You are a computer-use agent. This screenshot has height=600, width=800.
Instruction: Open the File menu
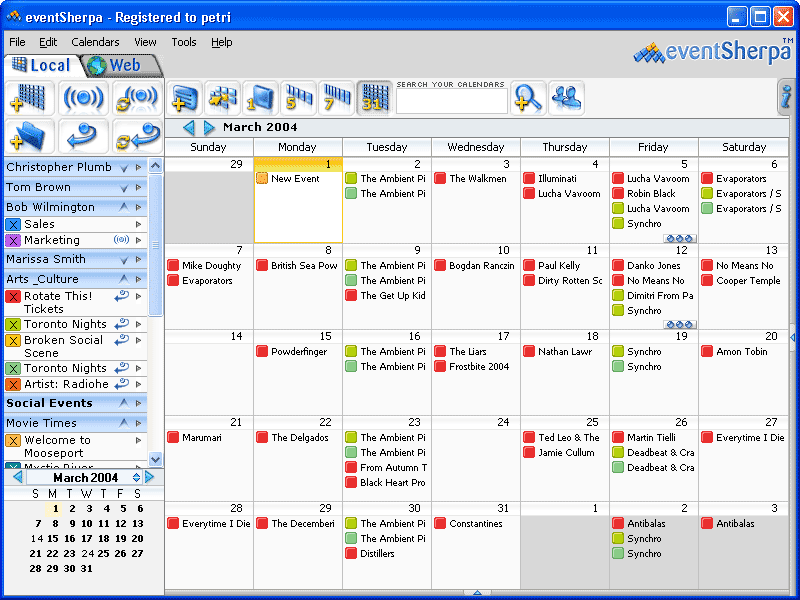[x=17, y=42]
